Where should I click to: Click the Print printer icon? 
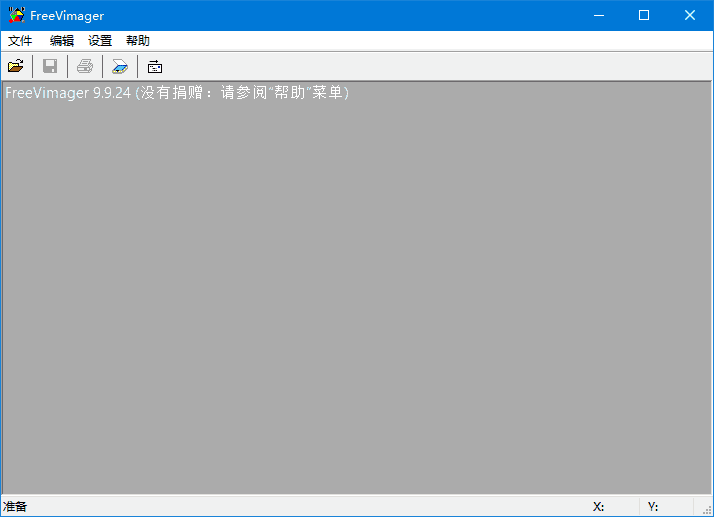tap(85, 67)
